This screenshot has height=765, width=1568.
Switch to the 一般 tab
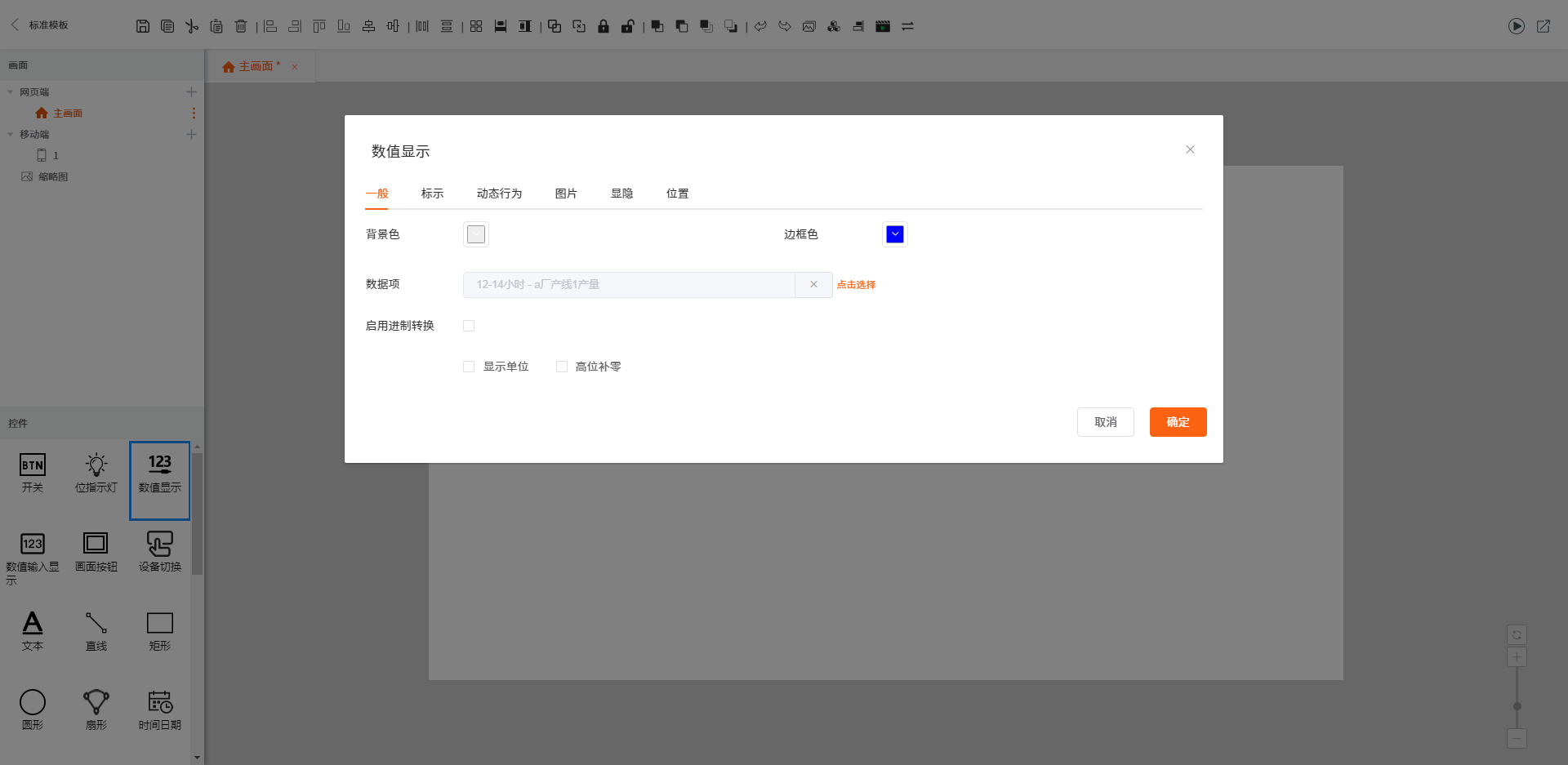(376, 193)
